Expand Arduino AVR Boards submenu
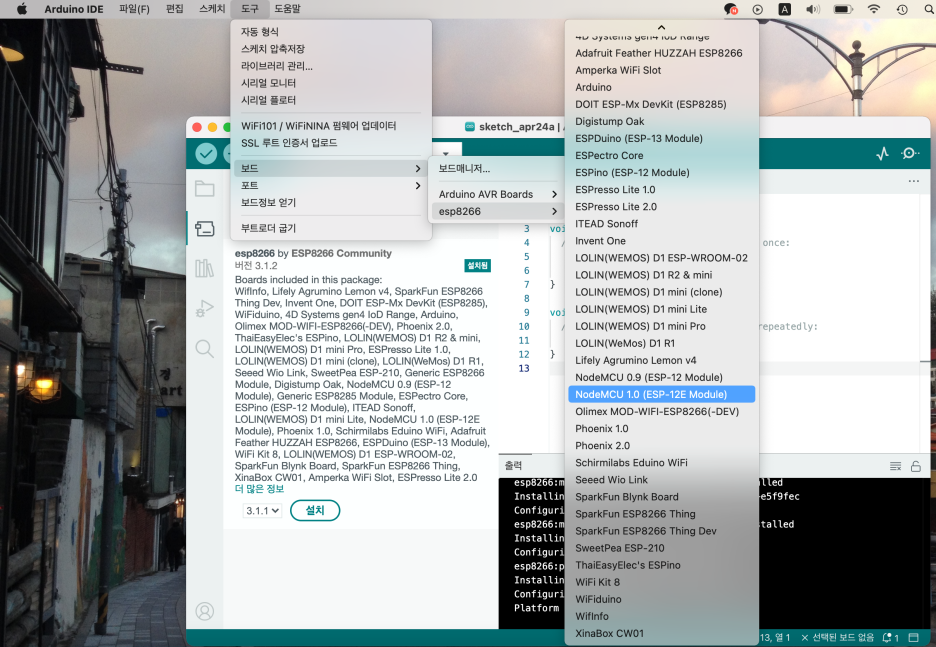 (498, 194)
